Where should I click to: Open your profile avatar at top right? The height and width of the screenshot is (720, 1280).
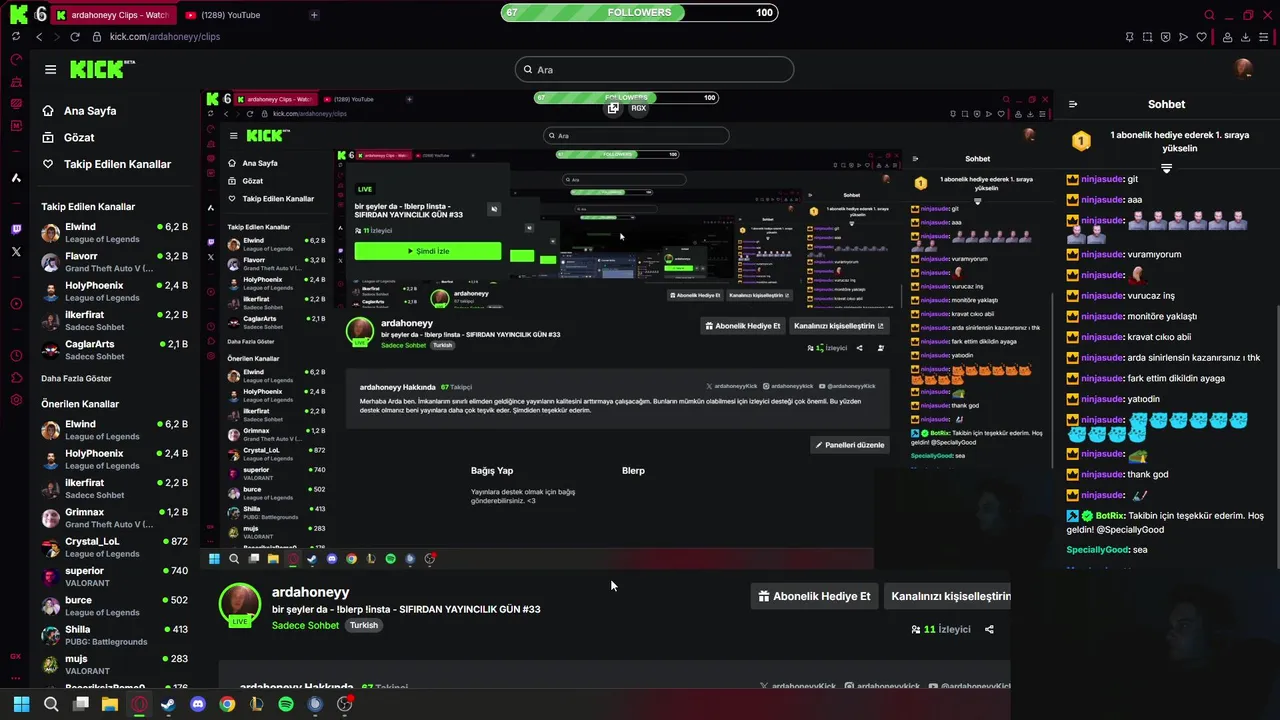coord(1244,69)
